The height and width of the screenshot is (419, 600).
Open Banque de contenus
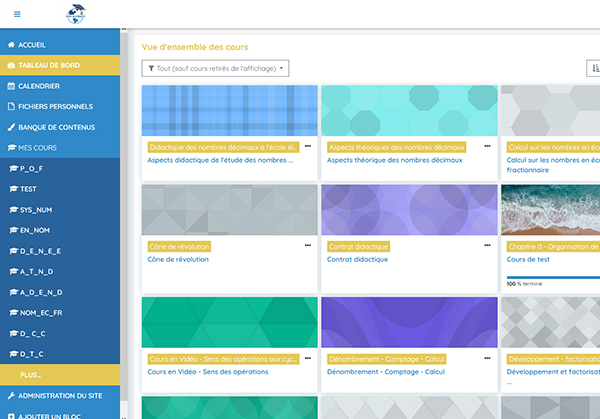[56, 128]
